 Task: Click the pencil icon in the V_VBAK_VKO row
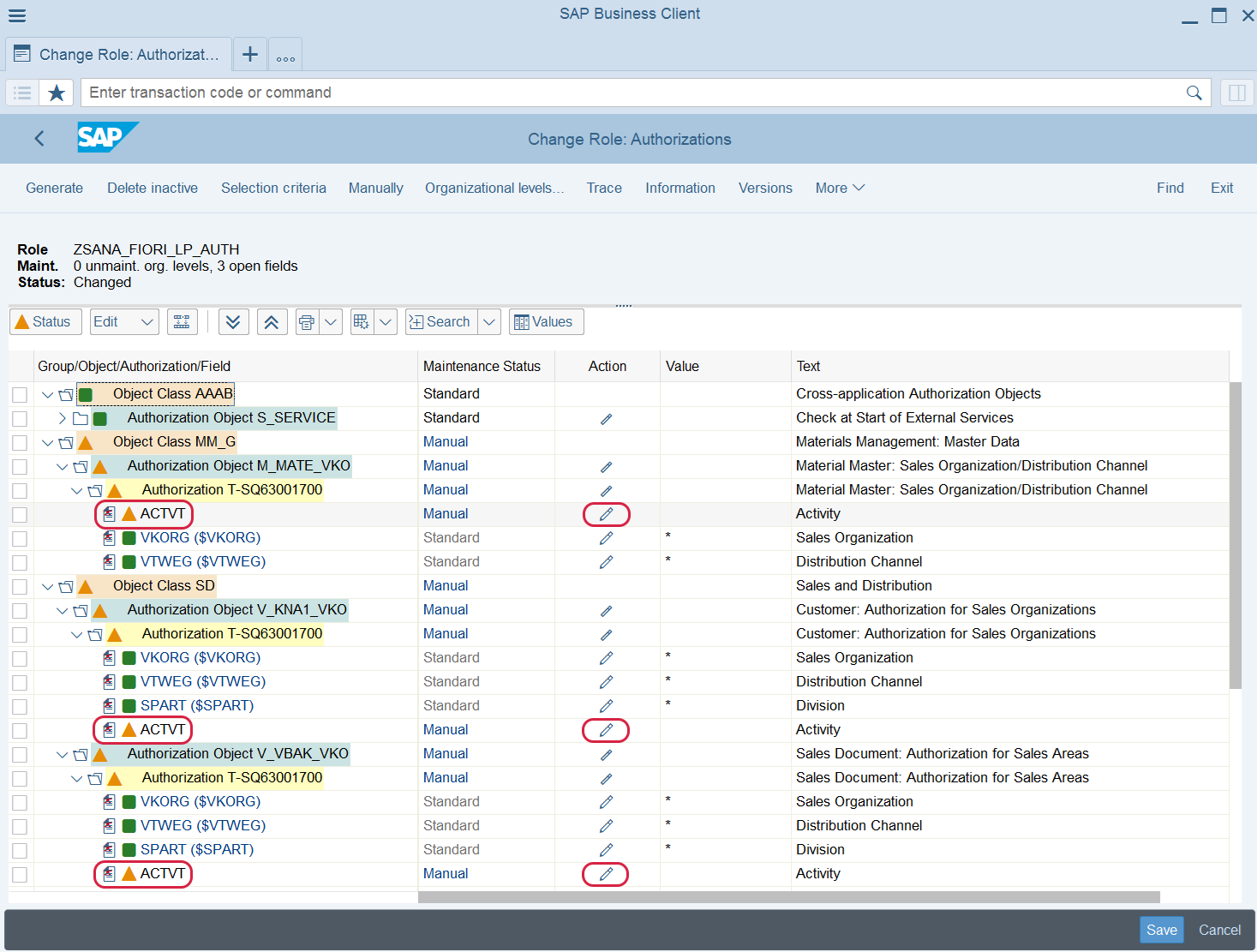(x=607, y=754)
